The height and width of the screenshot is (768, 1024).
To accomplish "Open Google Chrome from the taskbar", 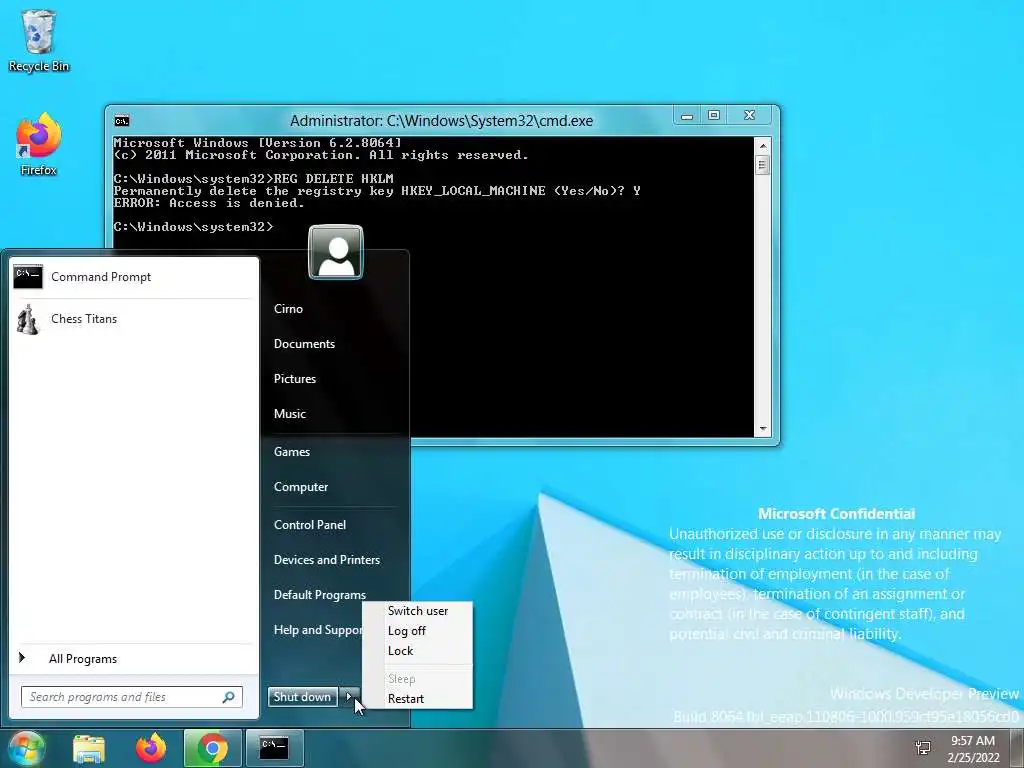I will [212, 748].
